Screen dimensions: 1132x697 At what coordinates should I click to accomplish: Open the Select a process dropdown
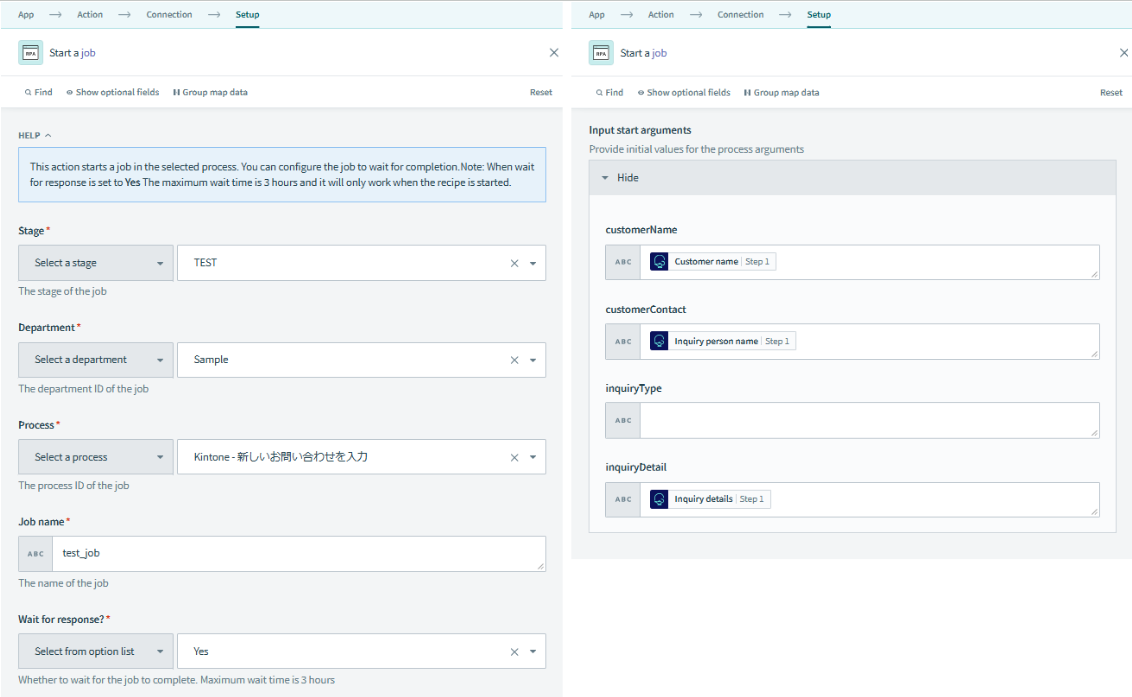point(96,457)
